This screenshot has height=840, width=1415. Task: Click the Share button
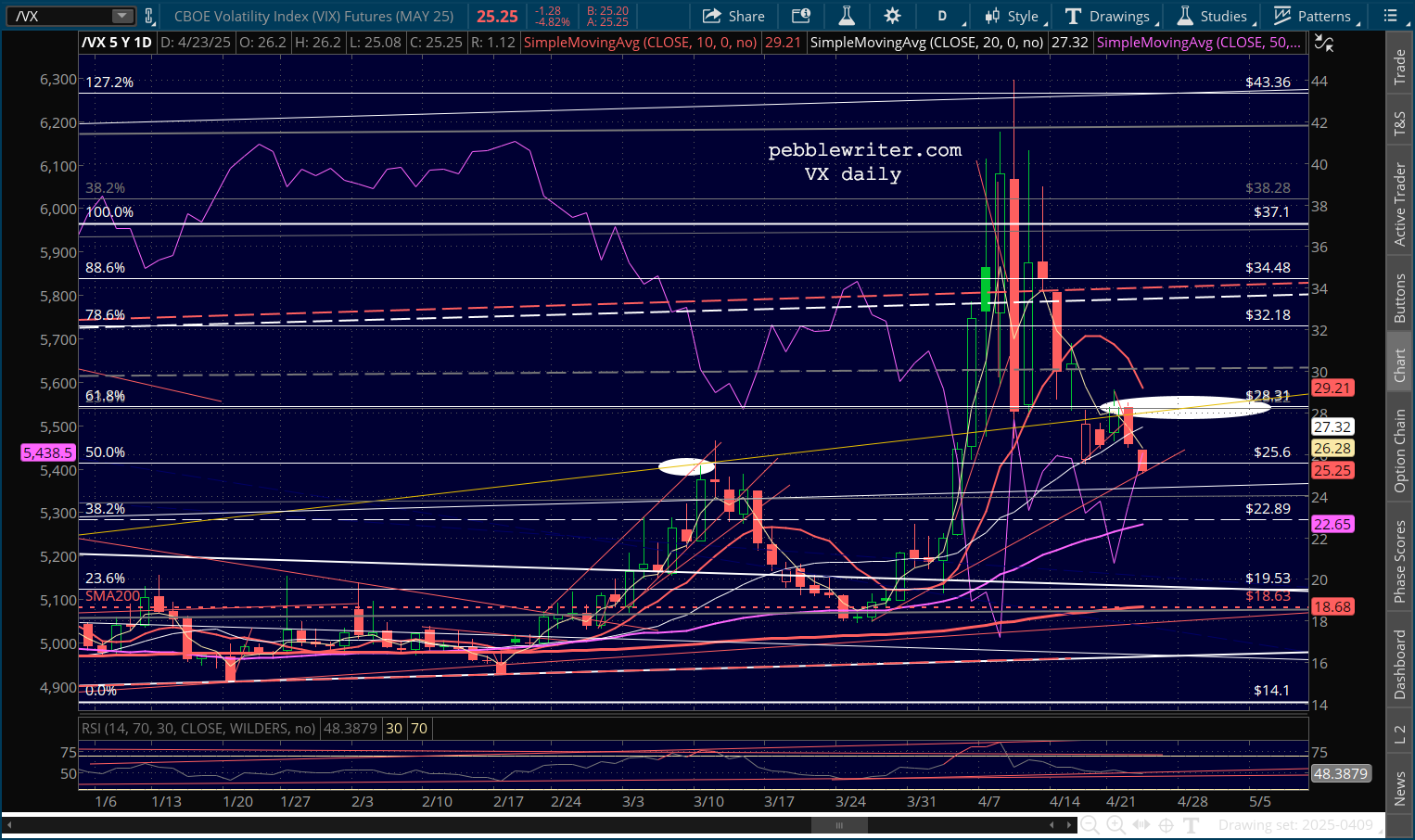(x=733, y=16)
